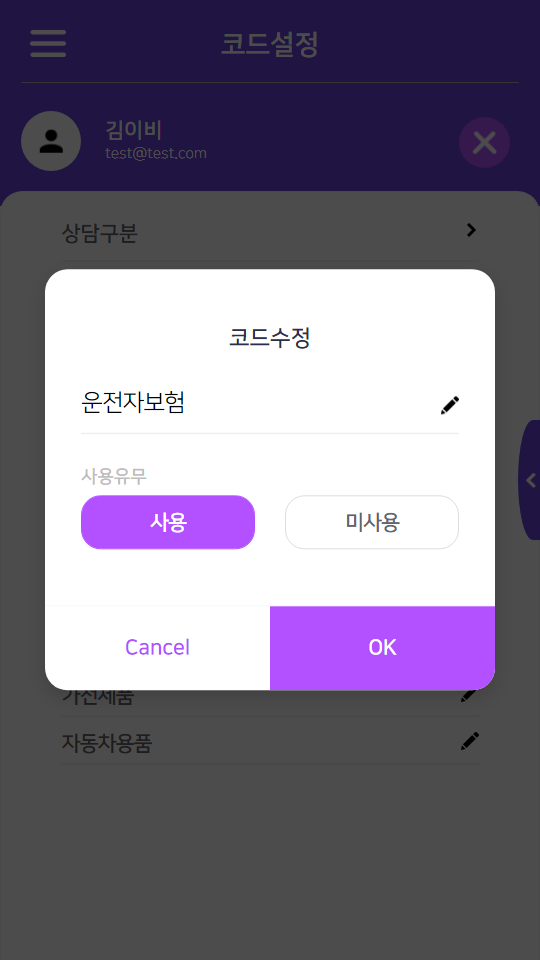
Task: Expand 상담구분 with its chevron arrow
Action: tap(471, 230)
